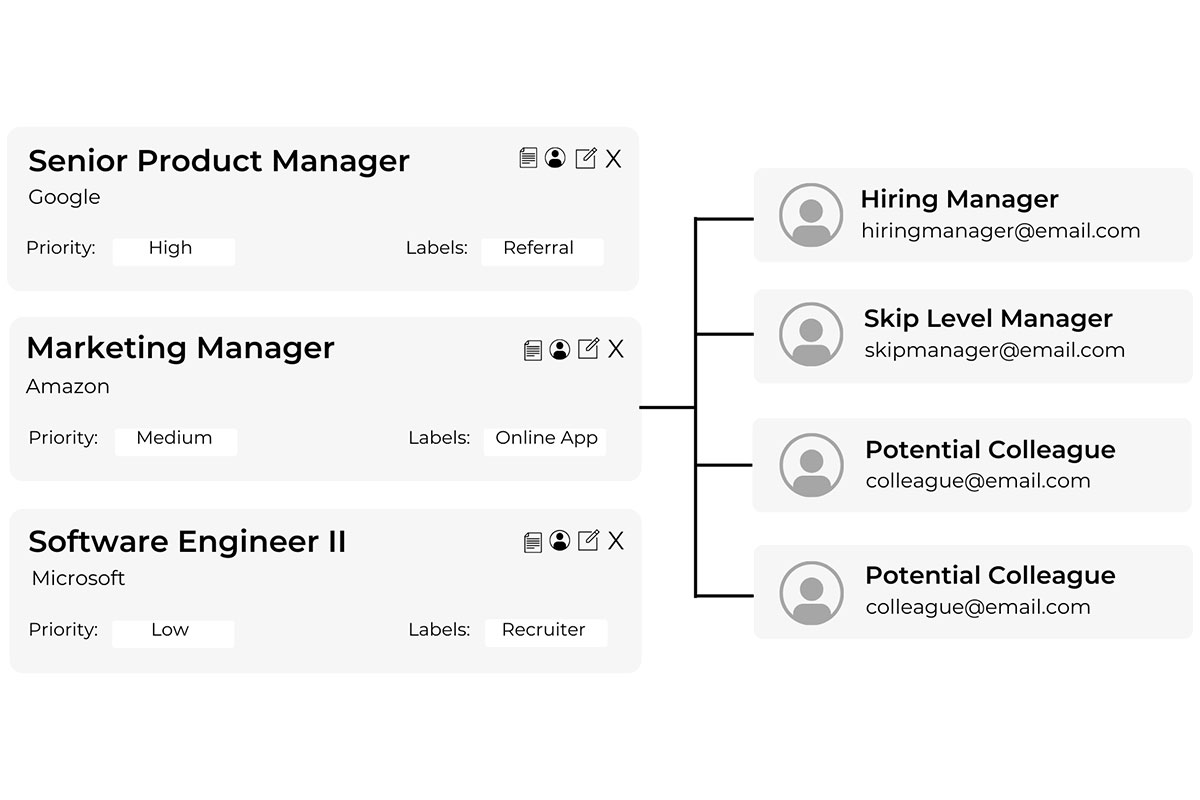Edit the Software Engineer II job card
This screenshot has height=800, width=1200.
point(589,541)
